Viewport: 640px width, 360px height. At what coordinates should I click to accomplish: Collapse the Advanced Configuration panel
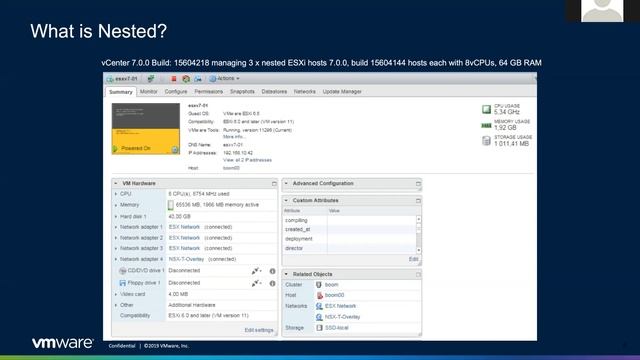(286, 184)
